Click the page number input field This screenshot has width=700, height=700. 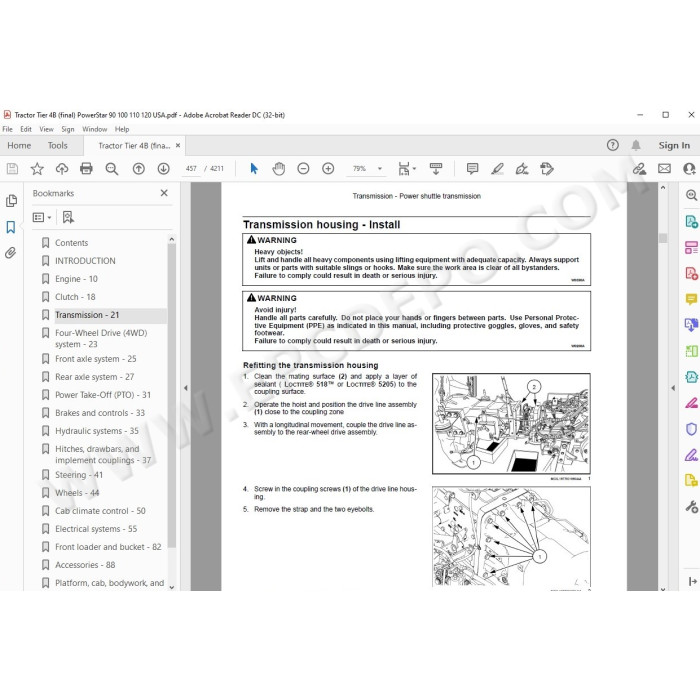click(x=191, y=169)
